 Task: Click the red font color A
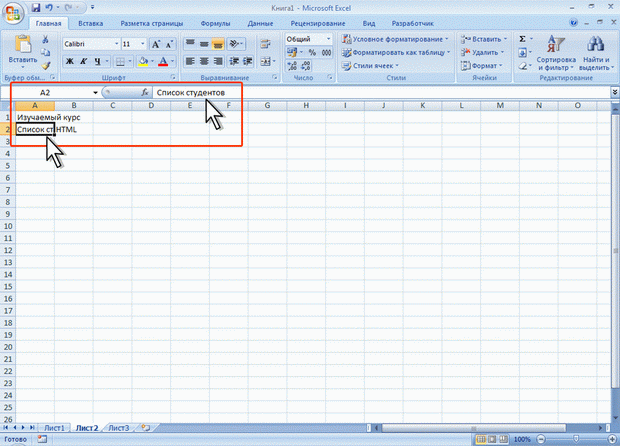[163, 61]
